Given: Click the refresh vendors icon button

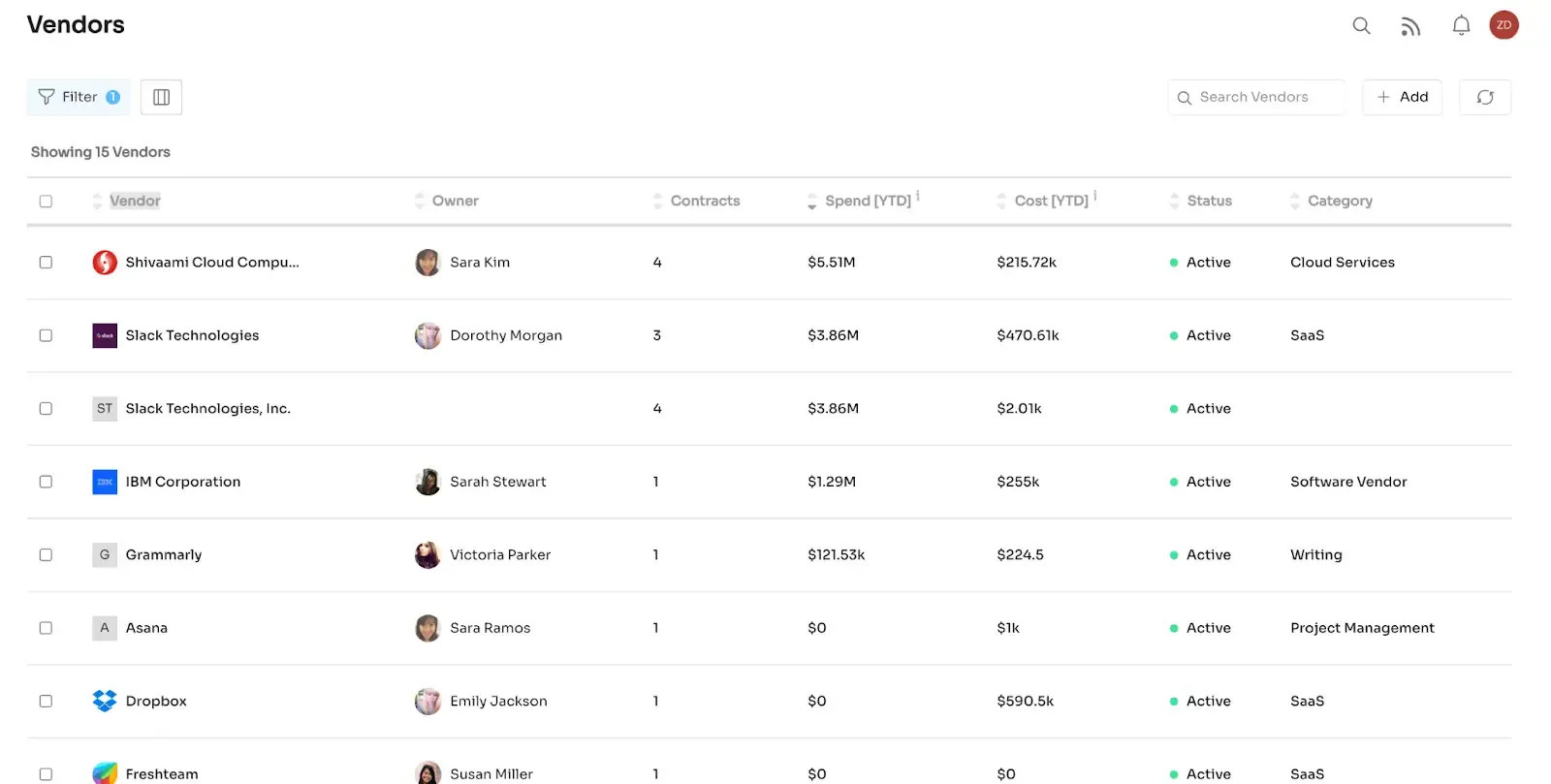Looking at the screenshot, I should [x=1485, y=97].
